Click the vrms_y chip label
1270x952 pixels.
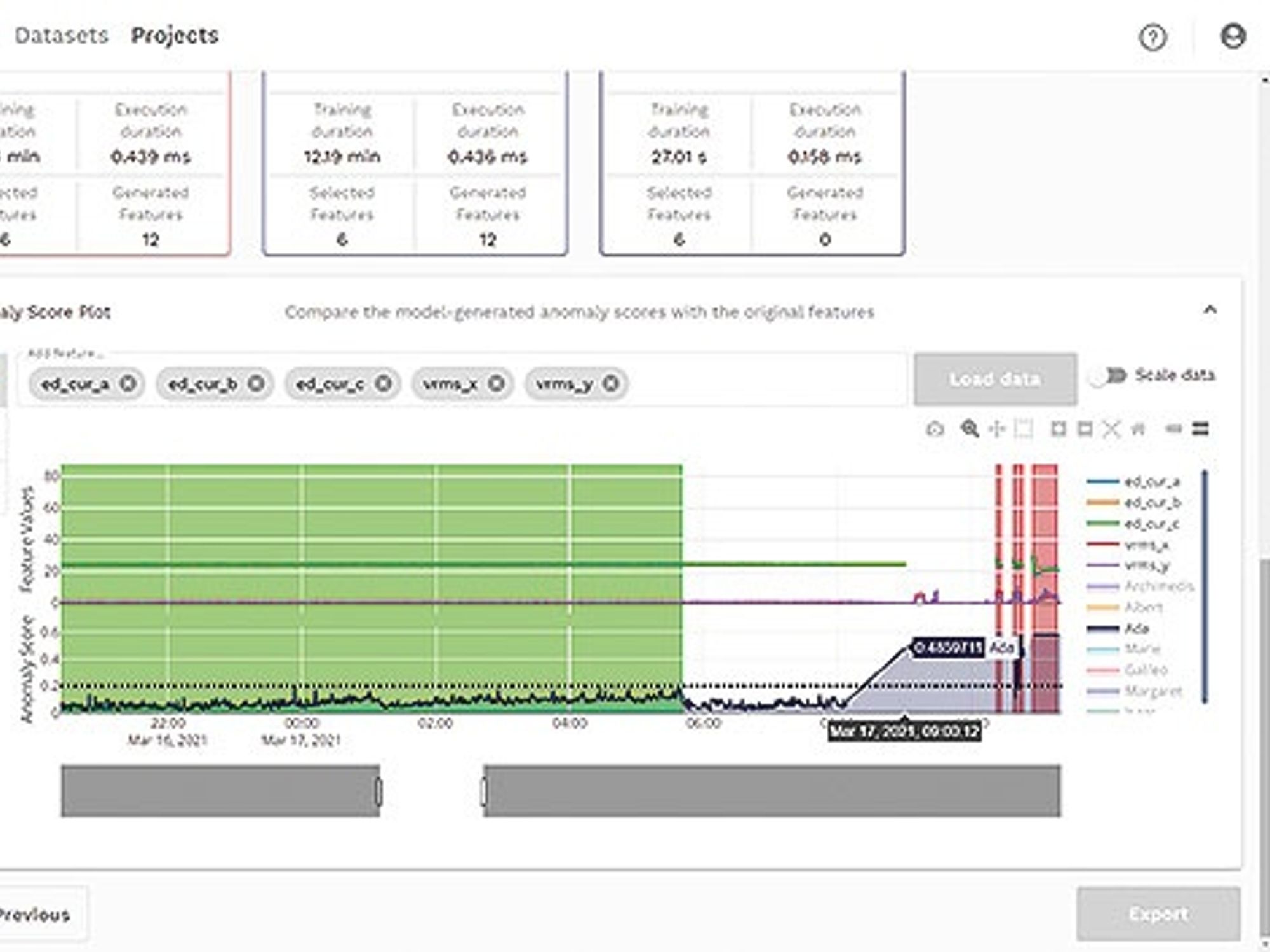coord(564,383)
